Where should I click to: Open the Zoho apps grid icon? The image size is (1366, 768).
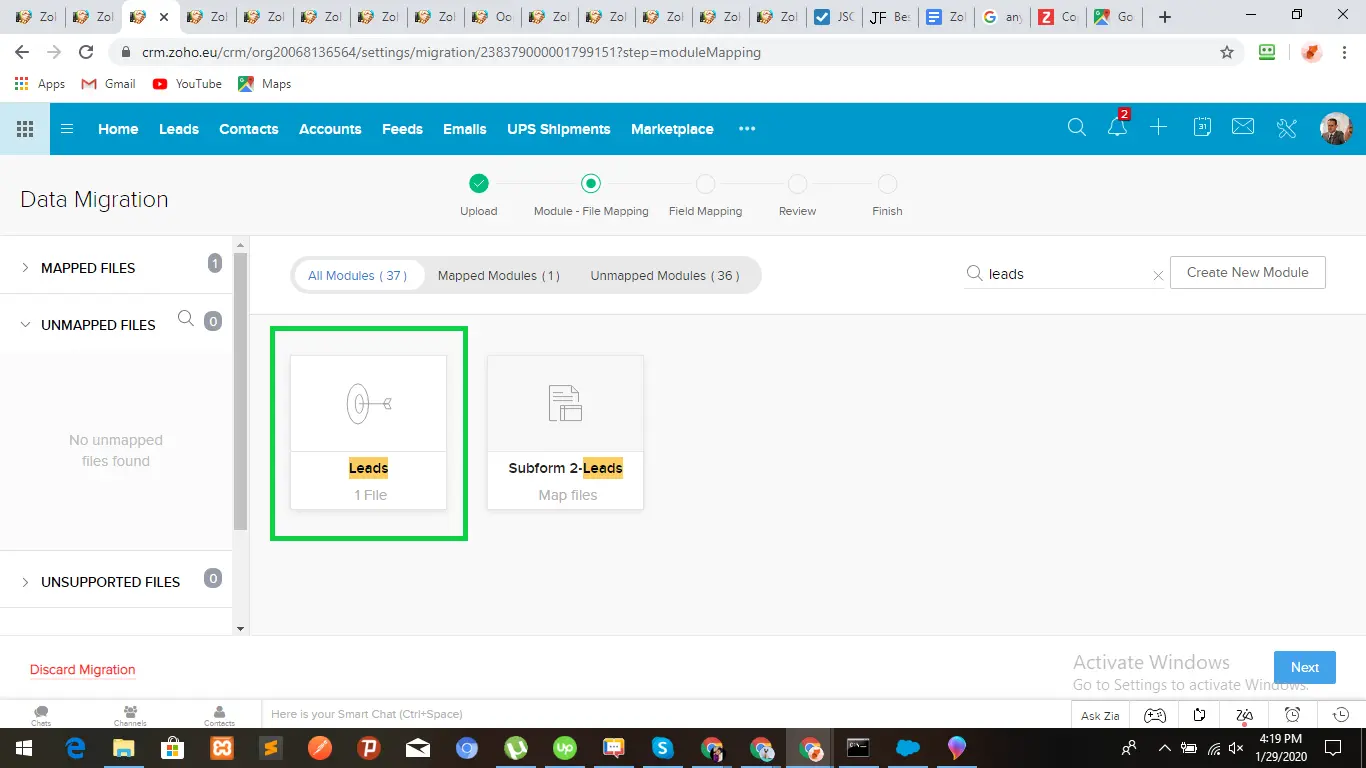(23, 128)
